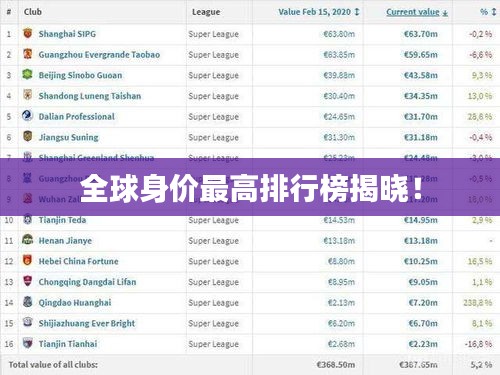Click the Beijing Sinobo Guoan crest
The height and width of the screenshot is (375, 500).
pos(28,75)
